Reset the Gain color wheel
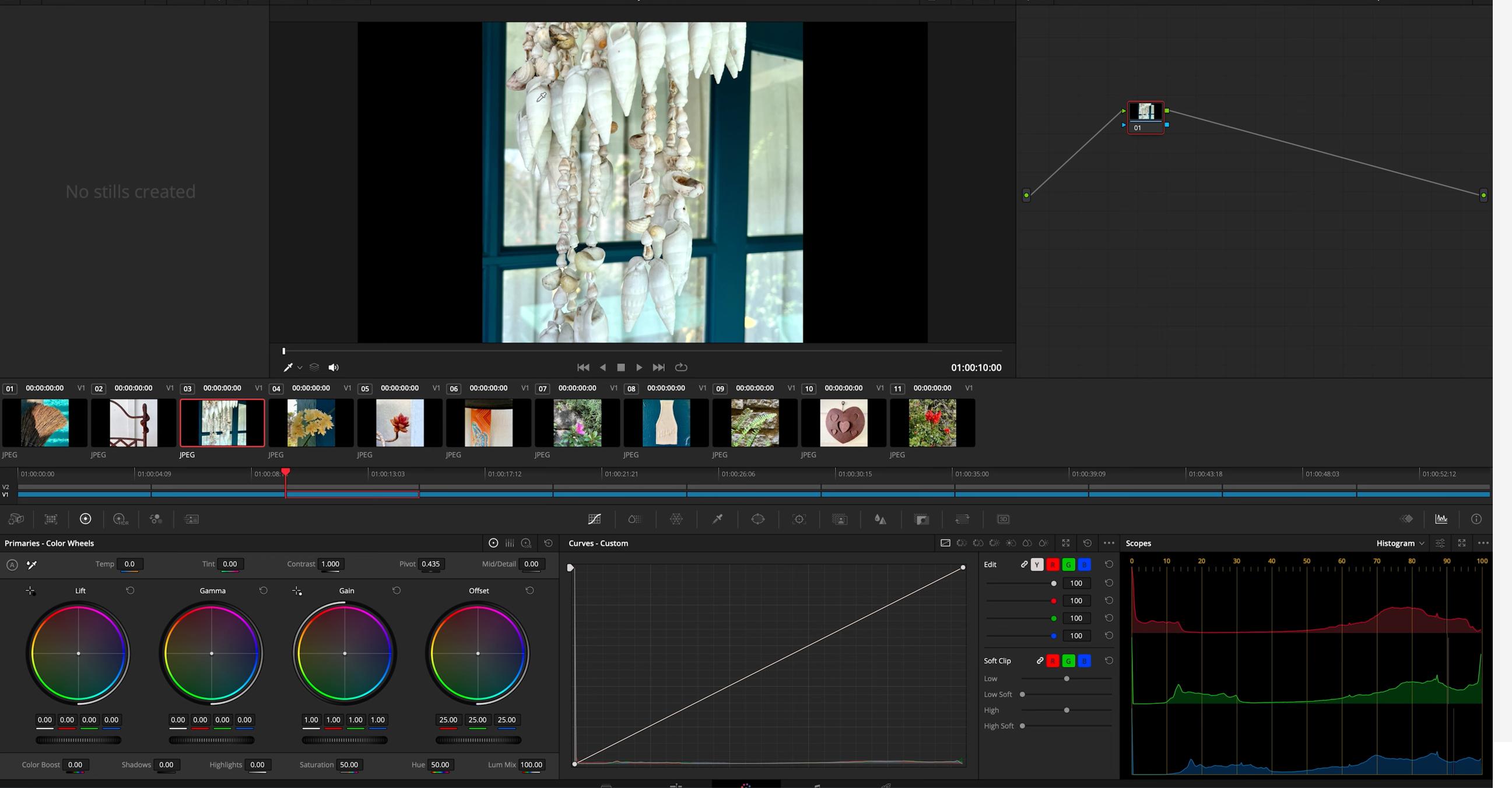1512x788 pixels. click(x=396, y=591)
